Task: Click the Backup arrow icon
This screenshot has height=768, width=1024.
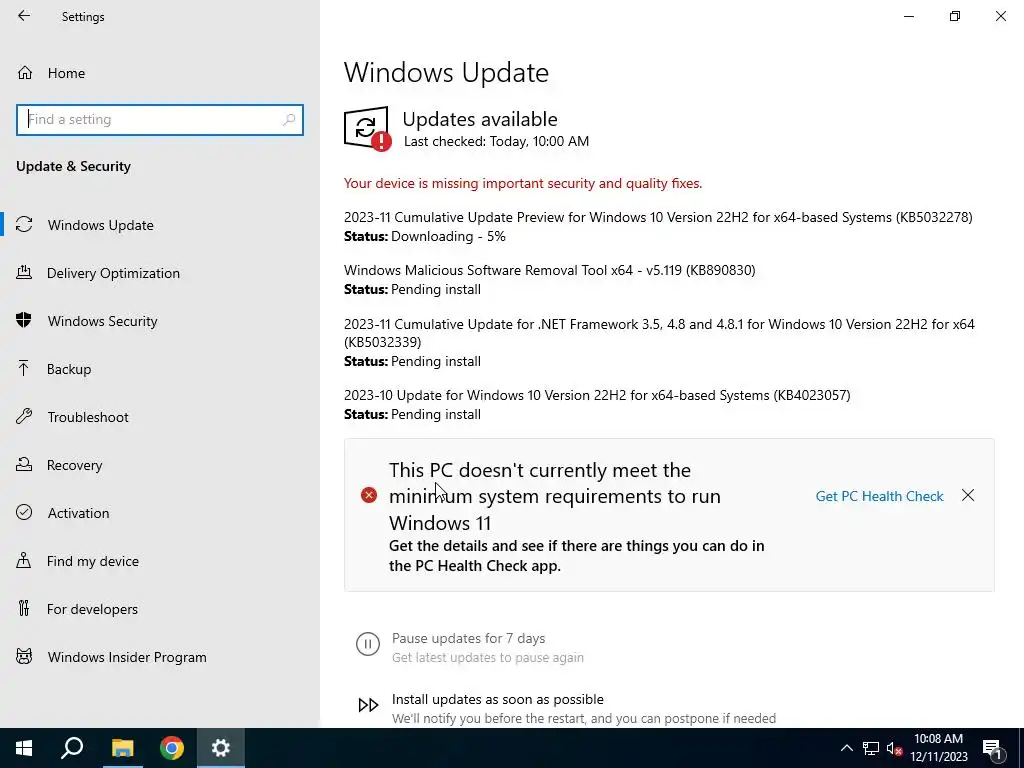Action: (24, 369)
